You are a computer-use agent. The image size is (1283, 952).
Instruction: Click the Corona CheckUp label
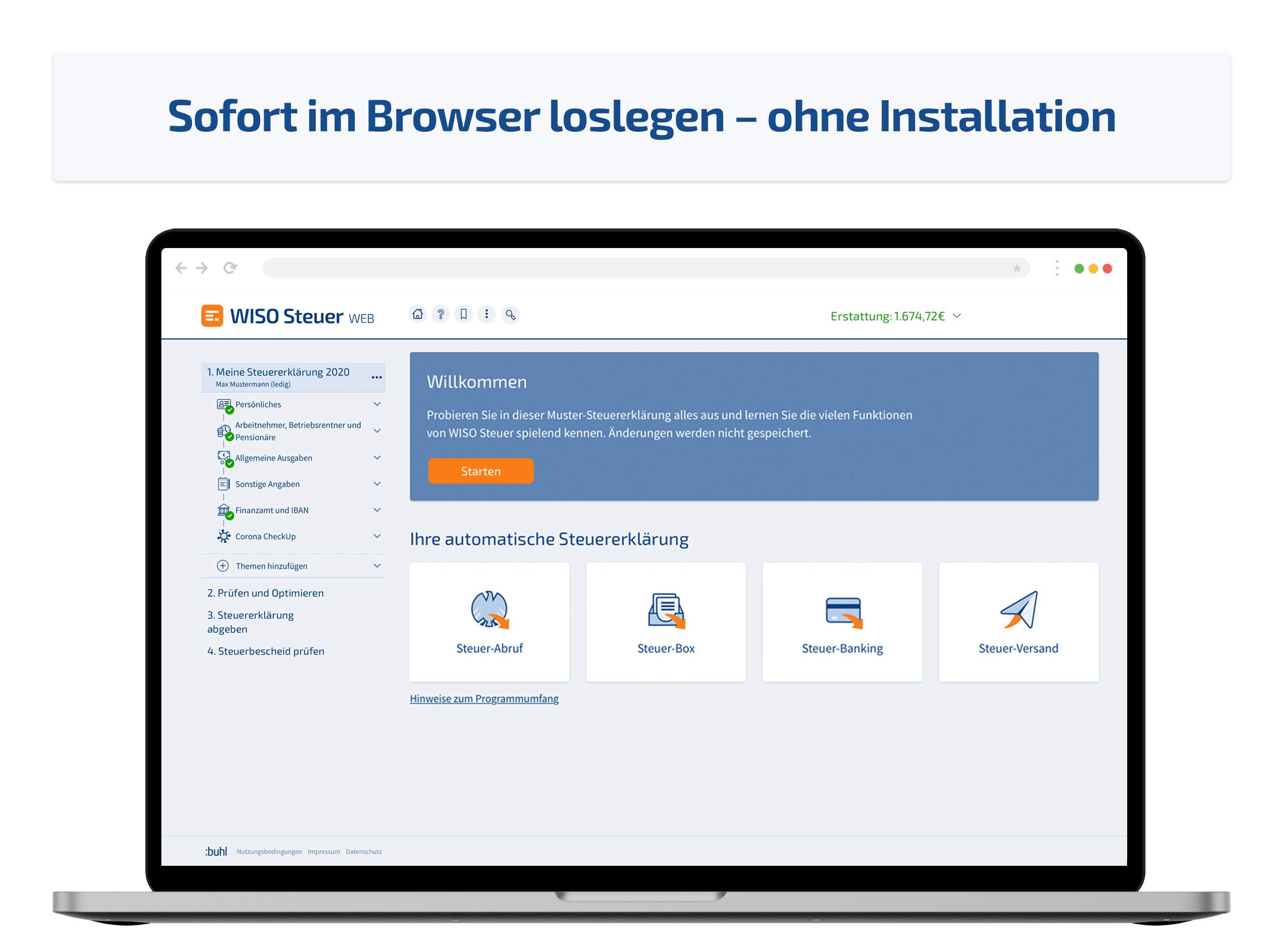tap(266, 537)
